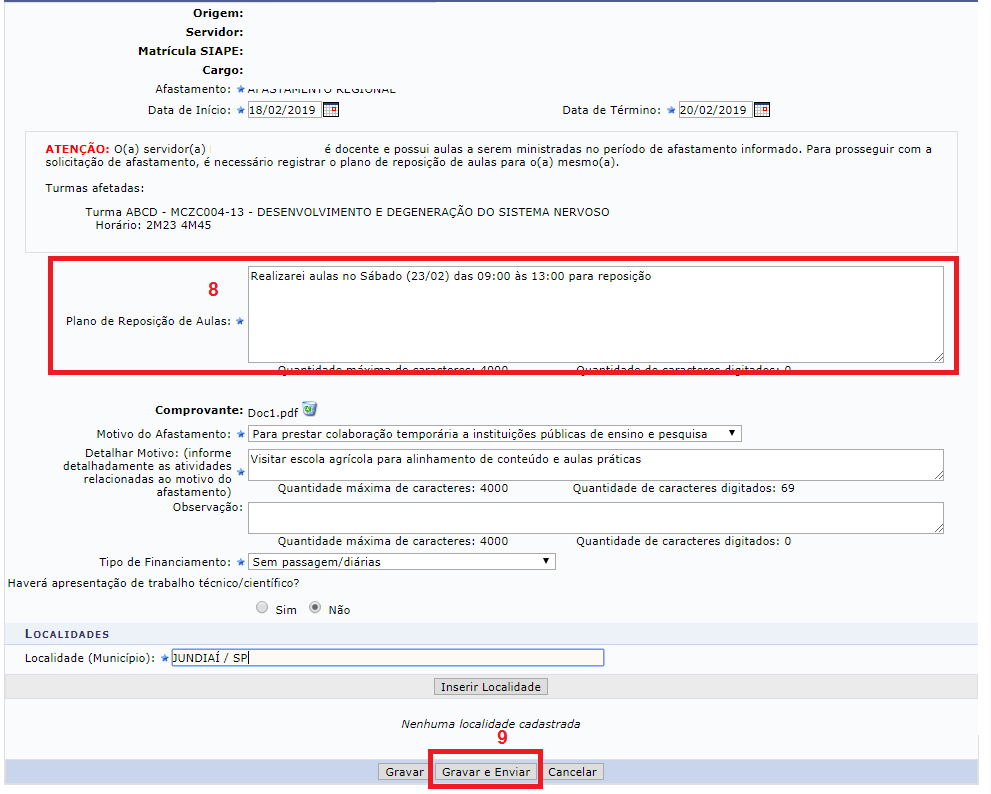
Task: Click into the Detalhar Motivo text area
Action: (595, 464)
